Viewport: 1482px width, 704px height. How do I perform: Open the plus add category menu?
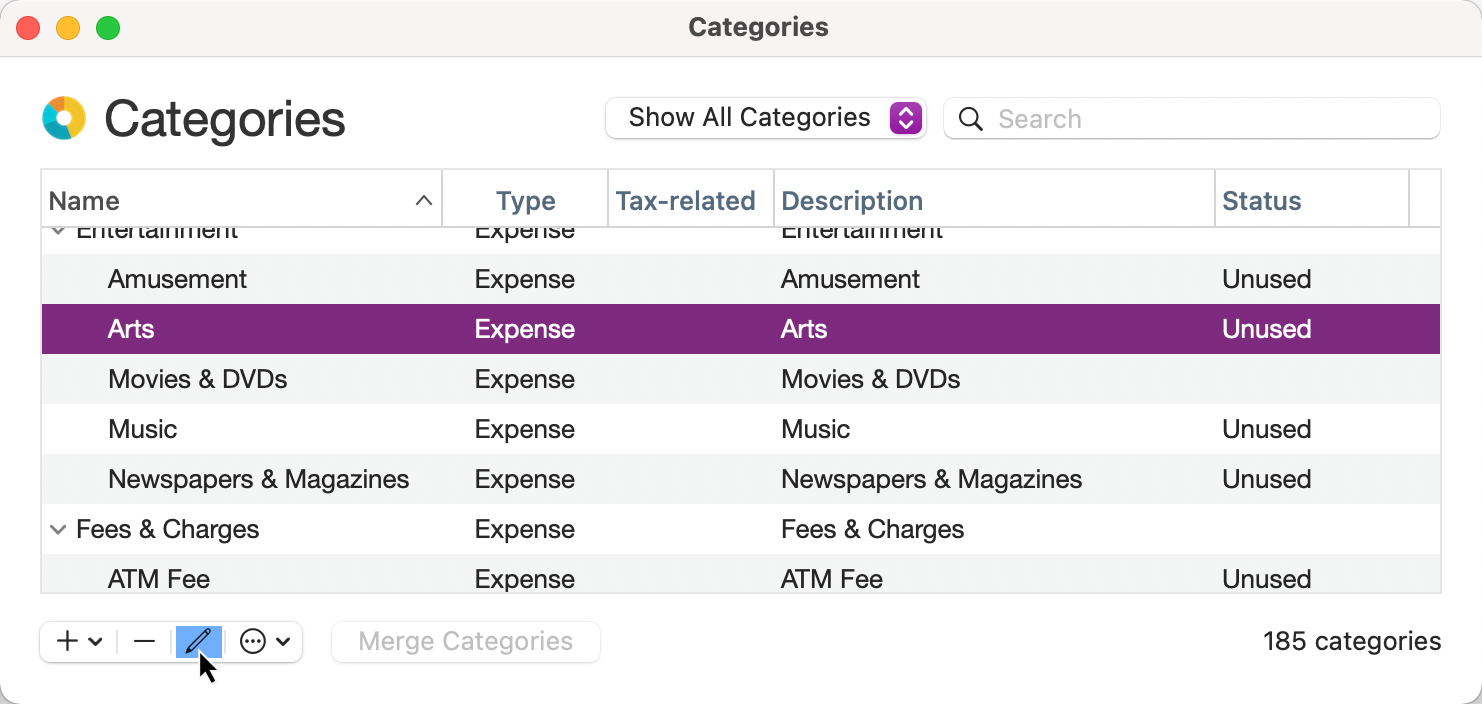[x=79, y=641]
